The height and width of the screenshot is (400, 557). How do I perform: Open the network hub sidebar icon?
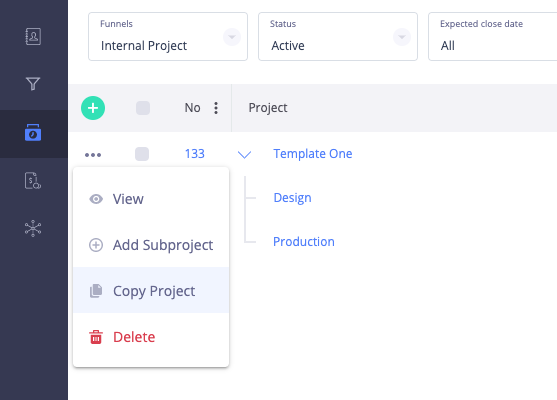(33, 228)
